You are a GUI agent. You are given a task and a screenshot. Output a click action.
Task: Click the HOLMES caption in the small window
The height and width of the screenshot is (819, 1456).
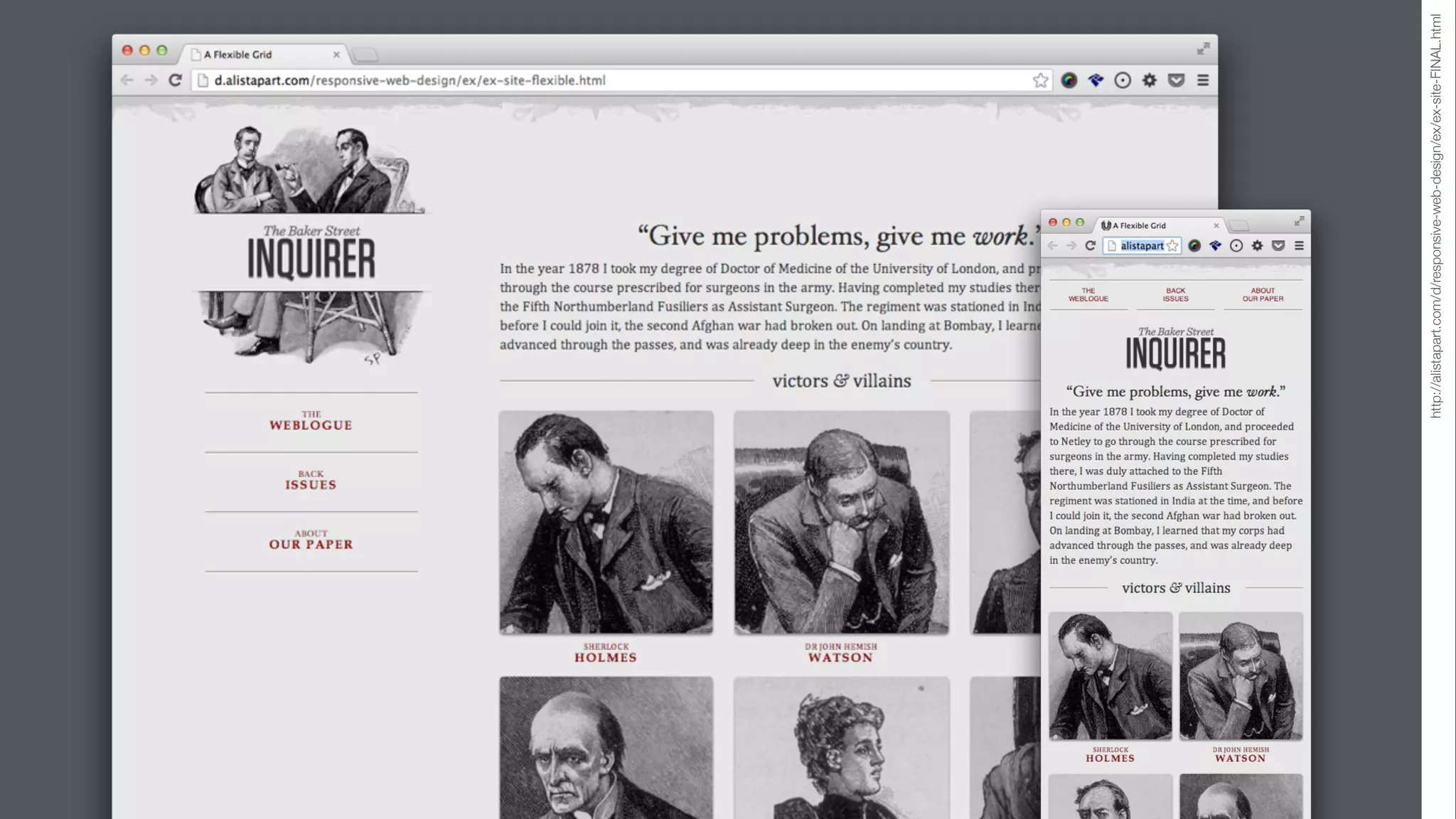tap(1110, 759)
